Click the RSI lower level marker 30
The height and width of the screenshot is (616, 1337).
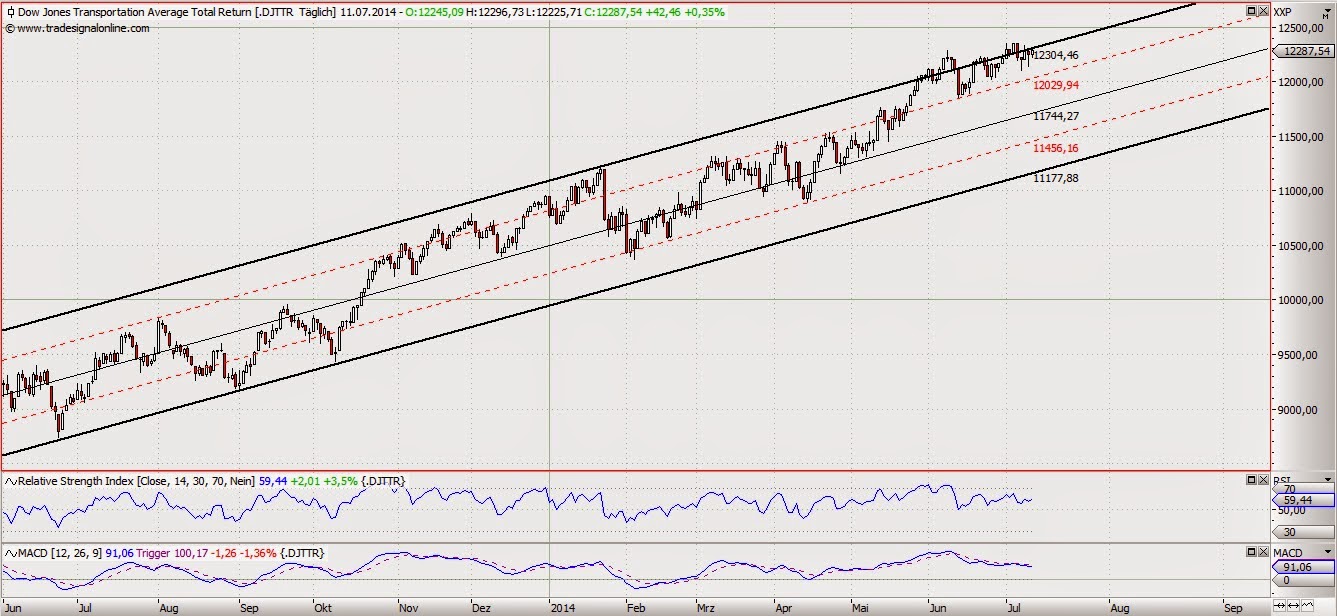(x=1303, y=532)
